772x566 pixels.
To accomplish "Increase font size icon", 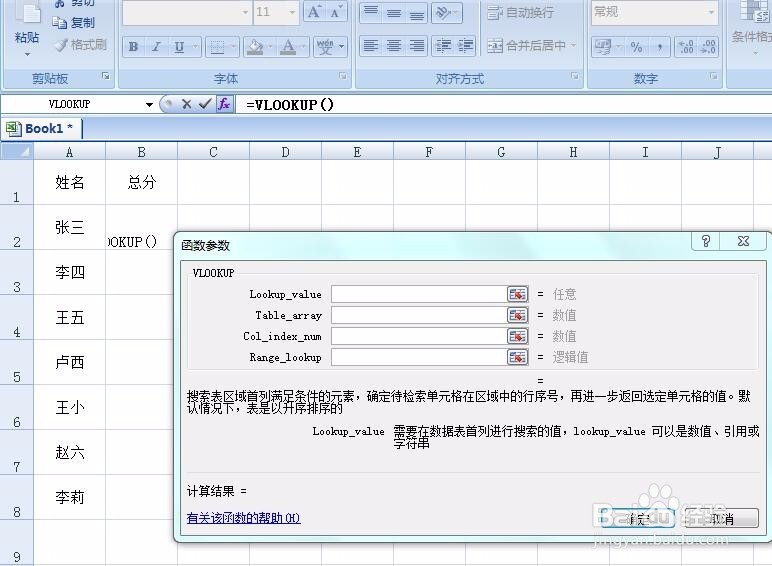I will pos(314,12).
